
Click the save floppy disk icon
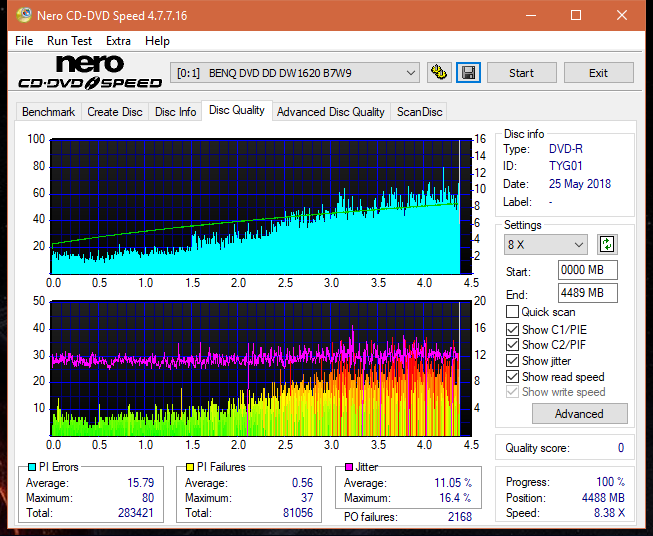point(469,73)
